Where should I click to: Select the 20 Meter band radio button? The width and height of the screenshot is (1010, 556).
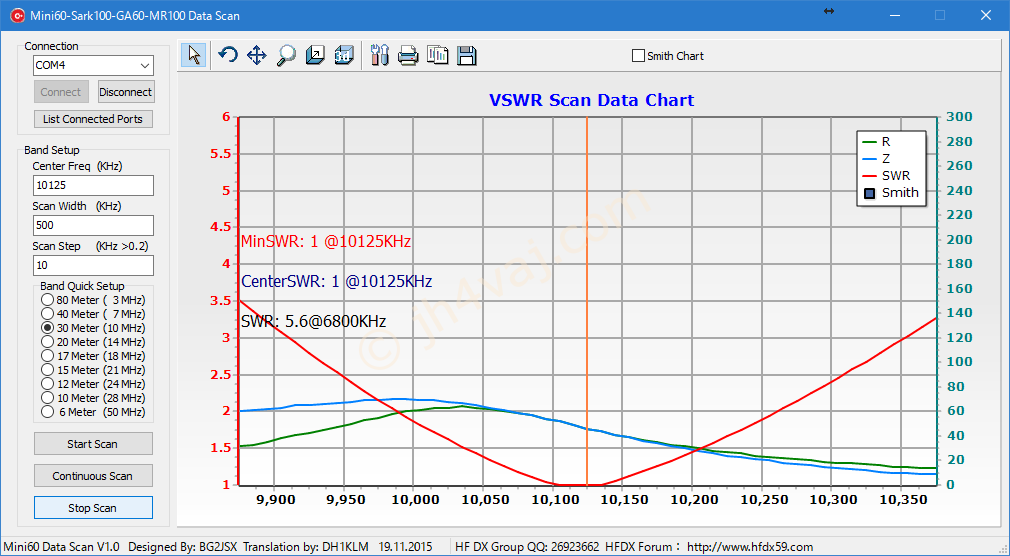[x=47, y=342]
